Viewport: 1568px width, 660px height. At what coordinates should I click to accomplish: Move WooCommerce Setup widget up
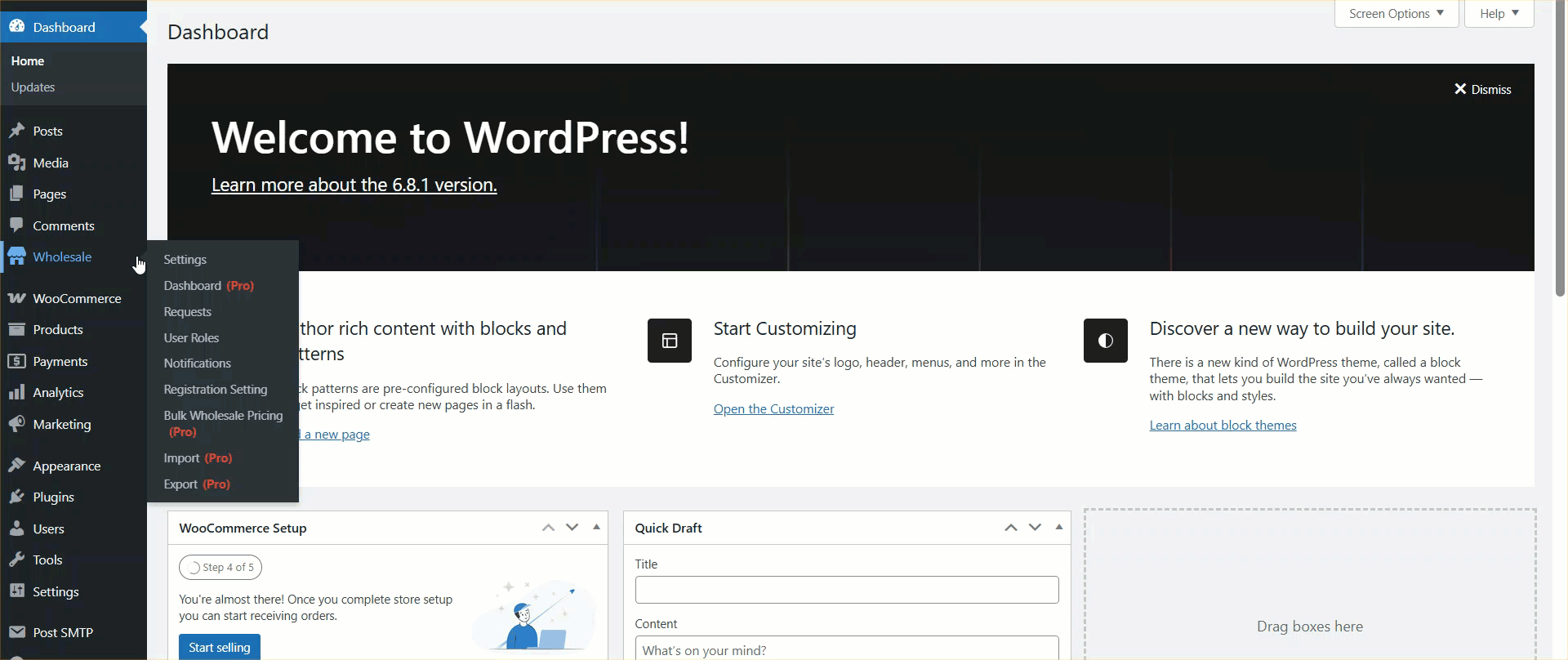[x=548, y=528]
